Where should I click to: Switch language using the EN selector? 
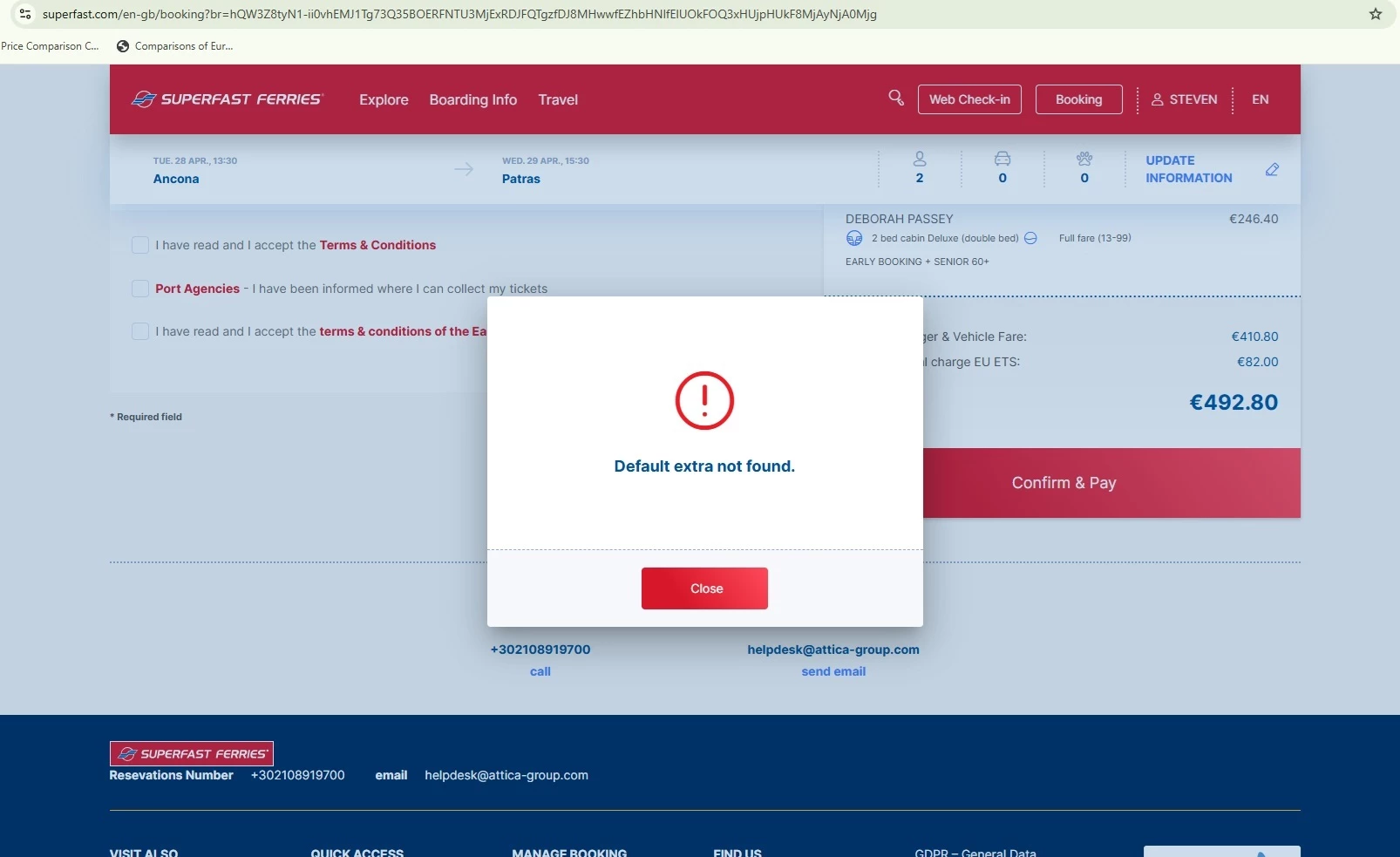pos(1261,99)
